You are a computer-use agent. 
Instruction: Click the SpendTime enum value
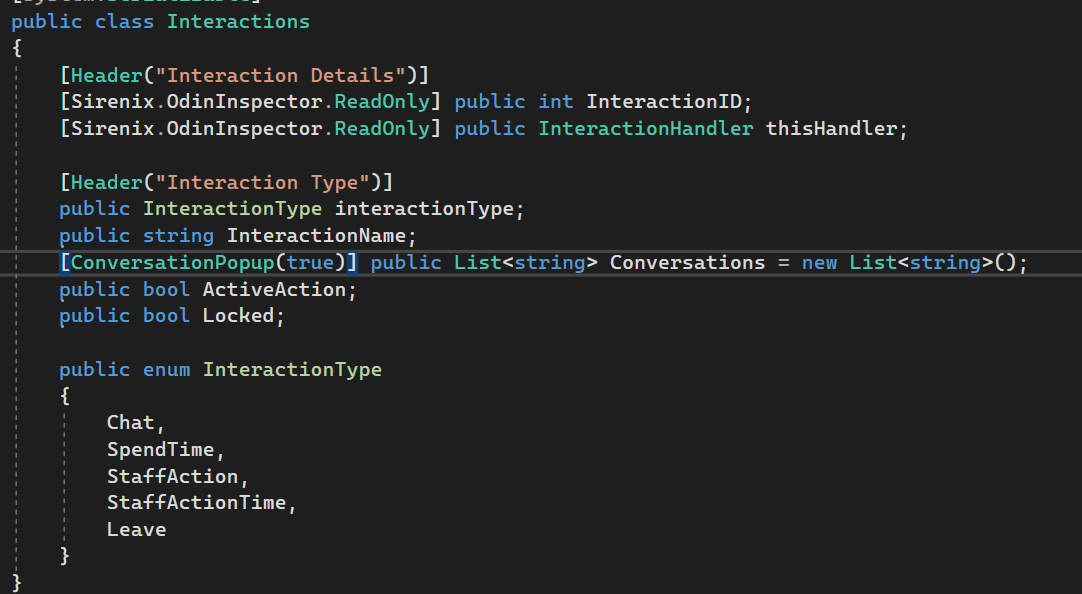[x=160, y=450]
